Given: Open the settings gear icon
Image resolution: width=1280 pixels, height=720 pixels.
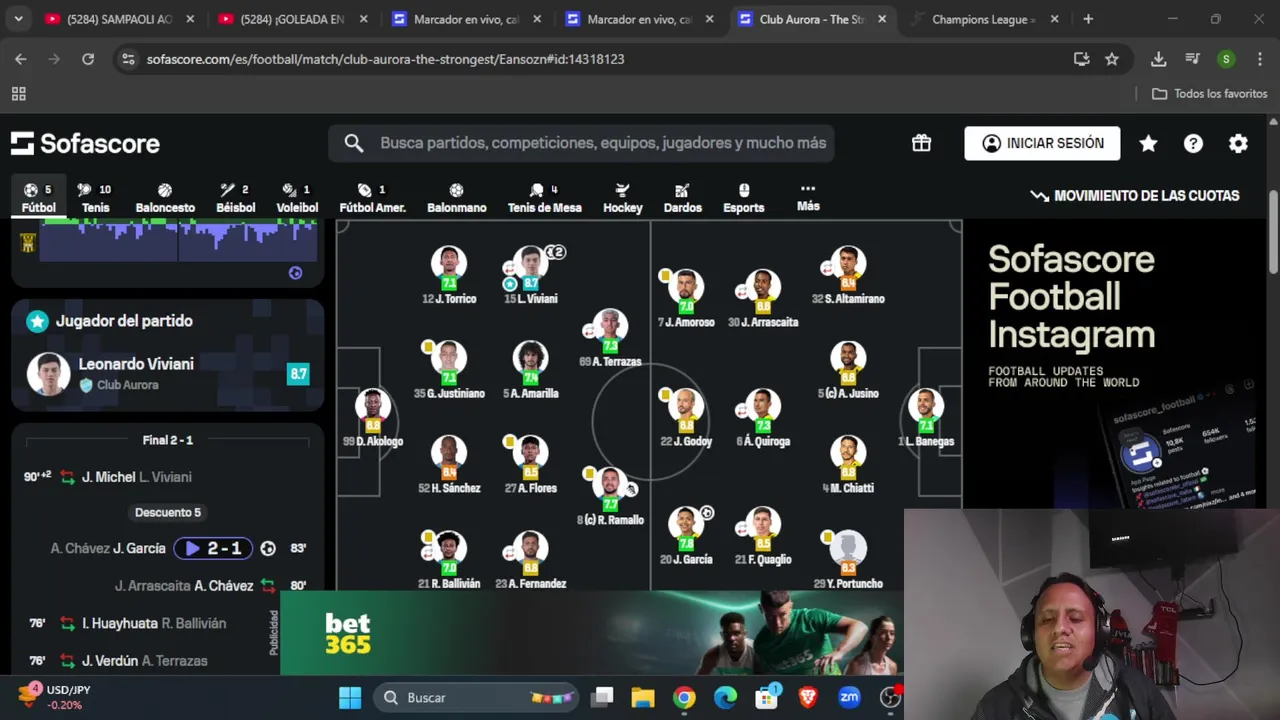Looking at the screenshot, I should pyautogui.click(x=1238, y=143).
